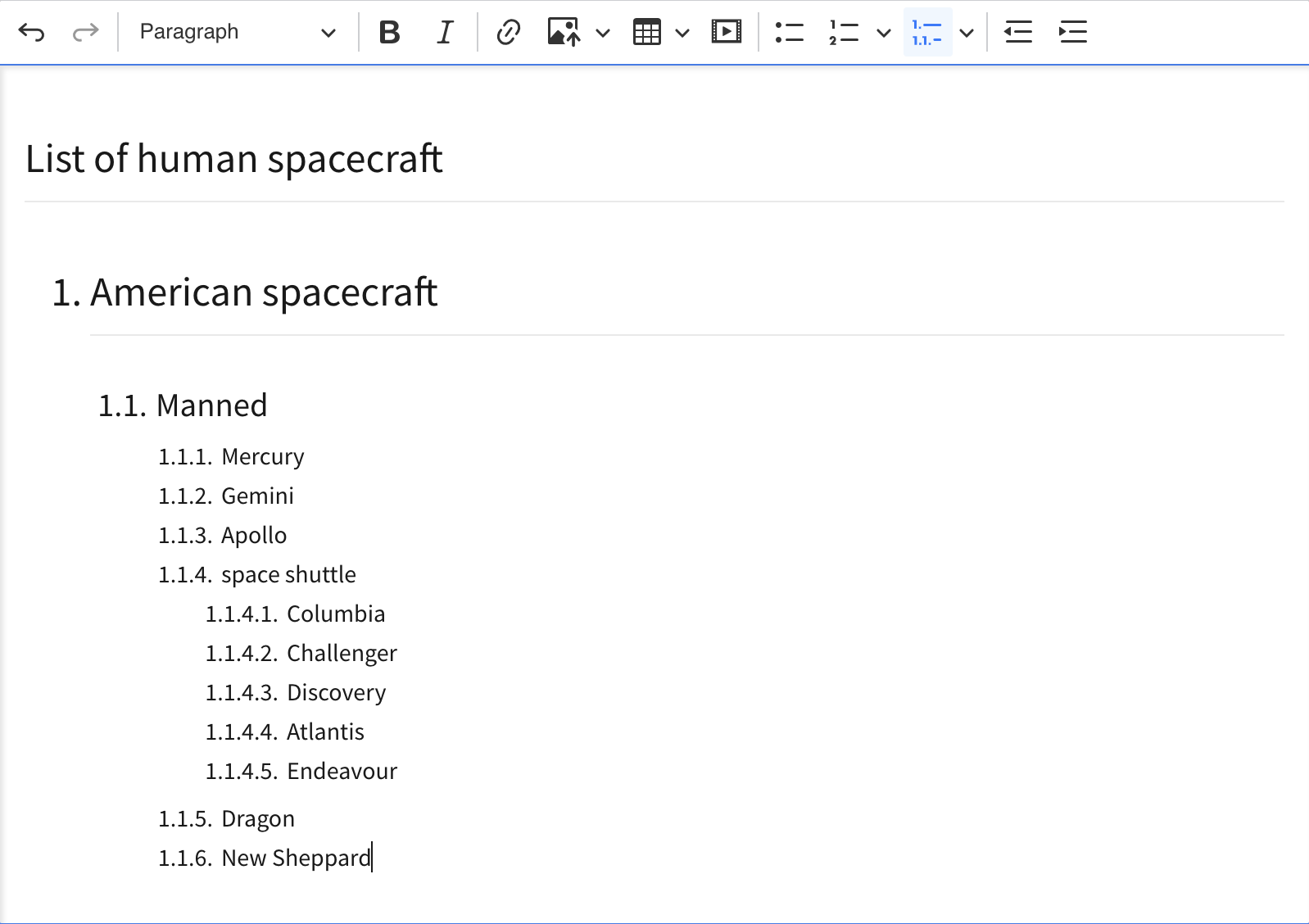The width and height of the screenshot is (1309, 924).
Task: Click the 'Discovery' list item
Action: tap(336, 693)
